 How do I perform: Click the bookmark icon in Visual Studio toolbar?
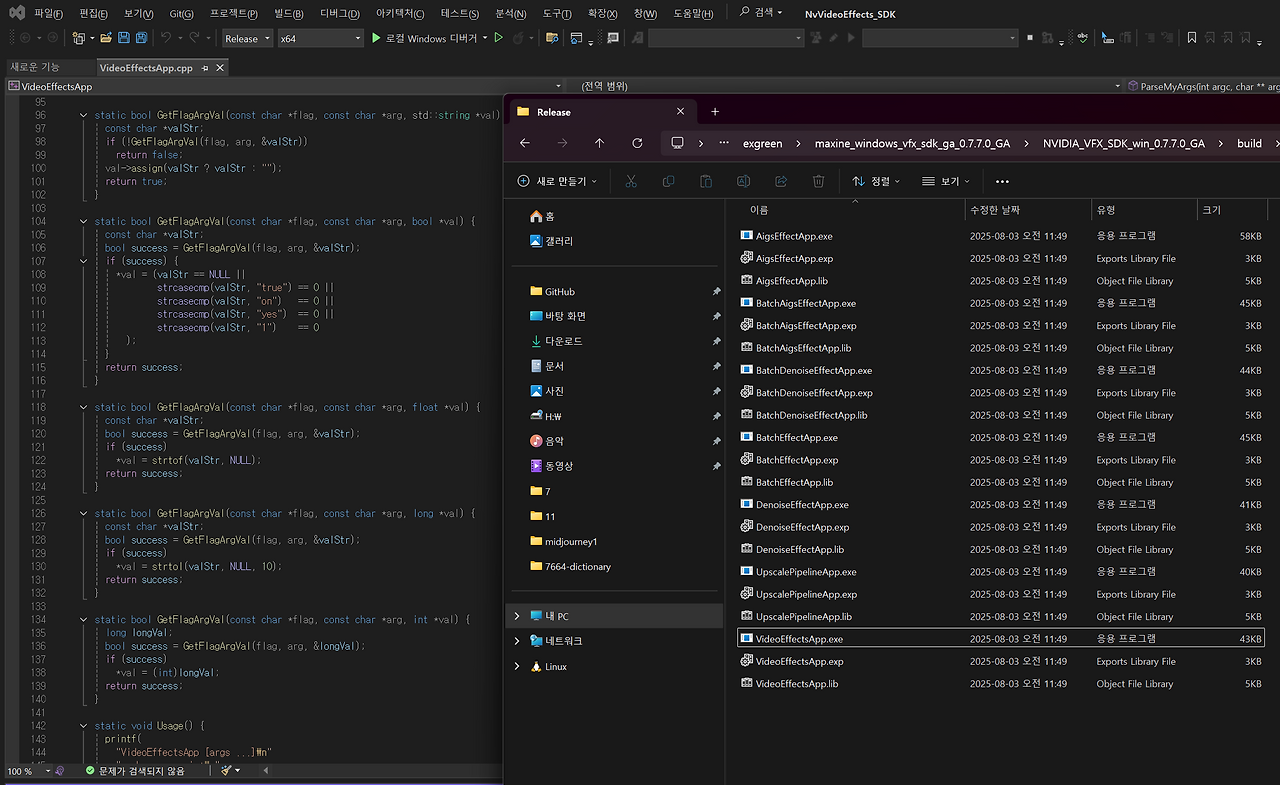pos(1191,38)
